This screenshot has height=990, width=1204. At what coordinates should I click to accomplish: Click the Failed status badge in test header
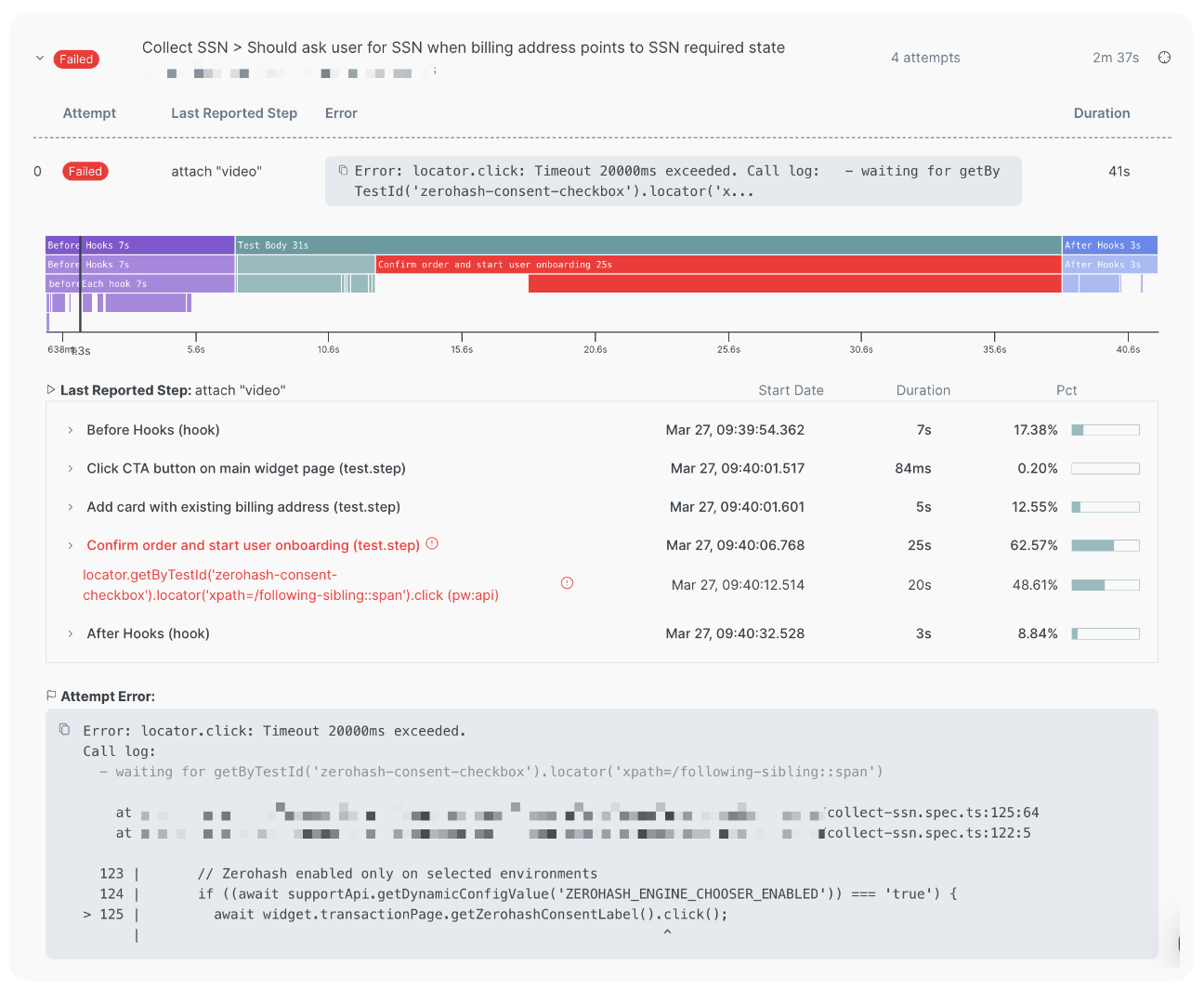[x=76, y=59]
